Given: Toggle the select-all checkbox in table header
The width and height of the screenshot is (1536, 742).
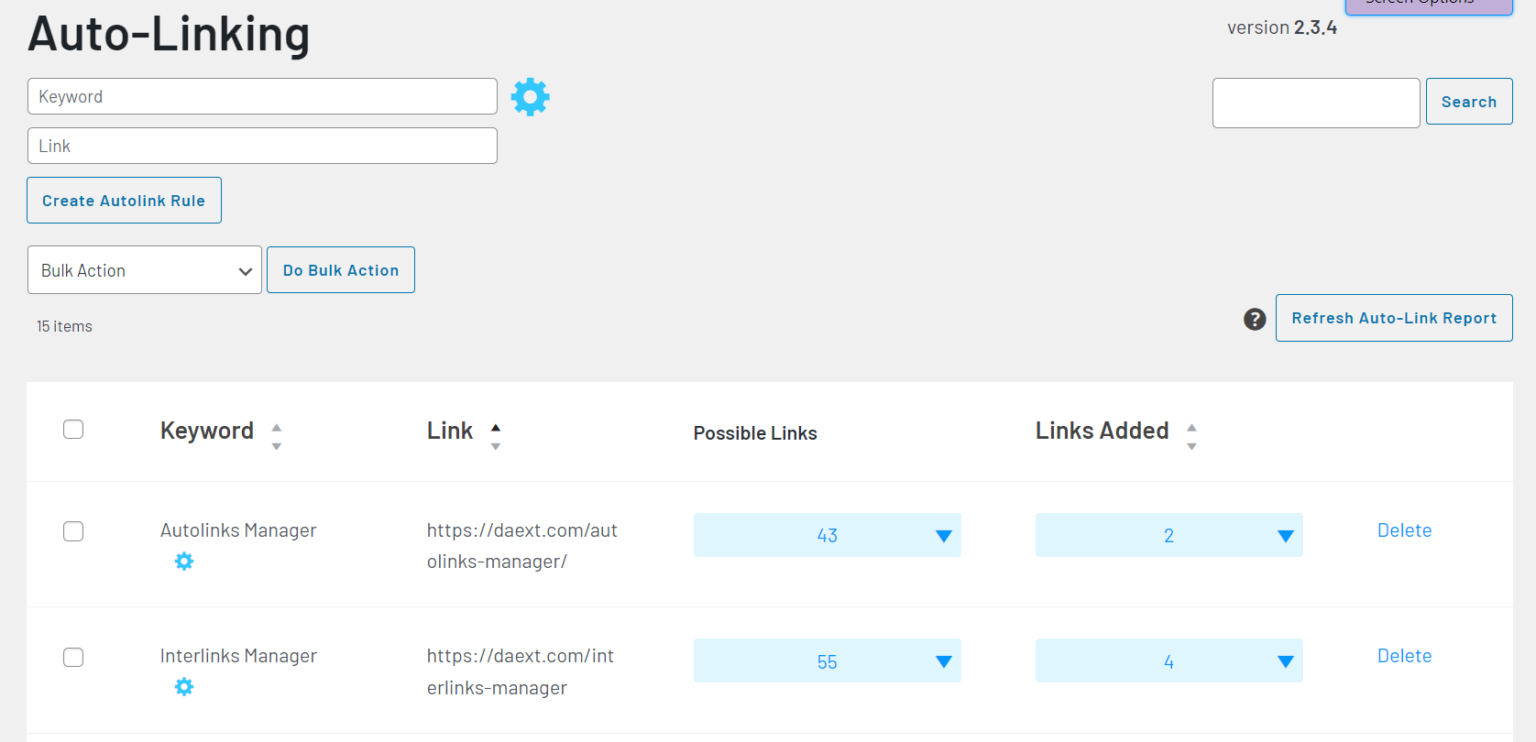Looking at the screenshot, I should click(x=73, y=428).
